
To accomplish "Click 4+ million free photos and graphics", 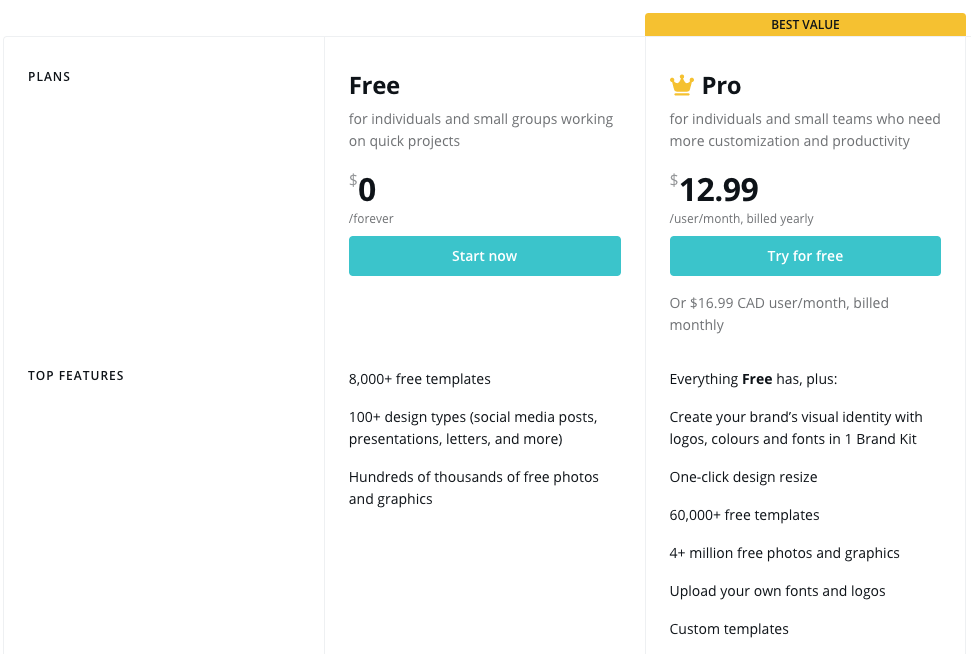I will [784, 553].
